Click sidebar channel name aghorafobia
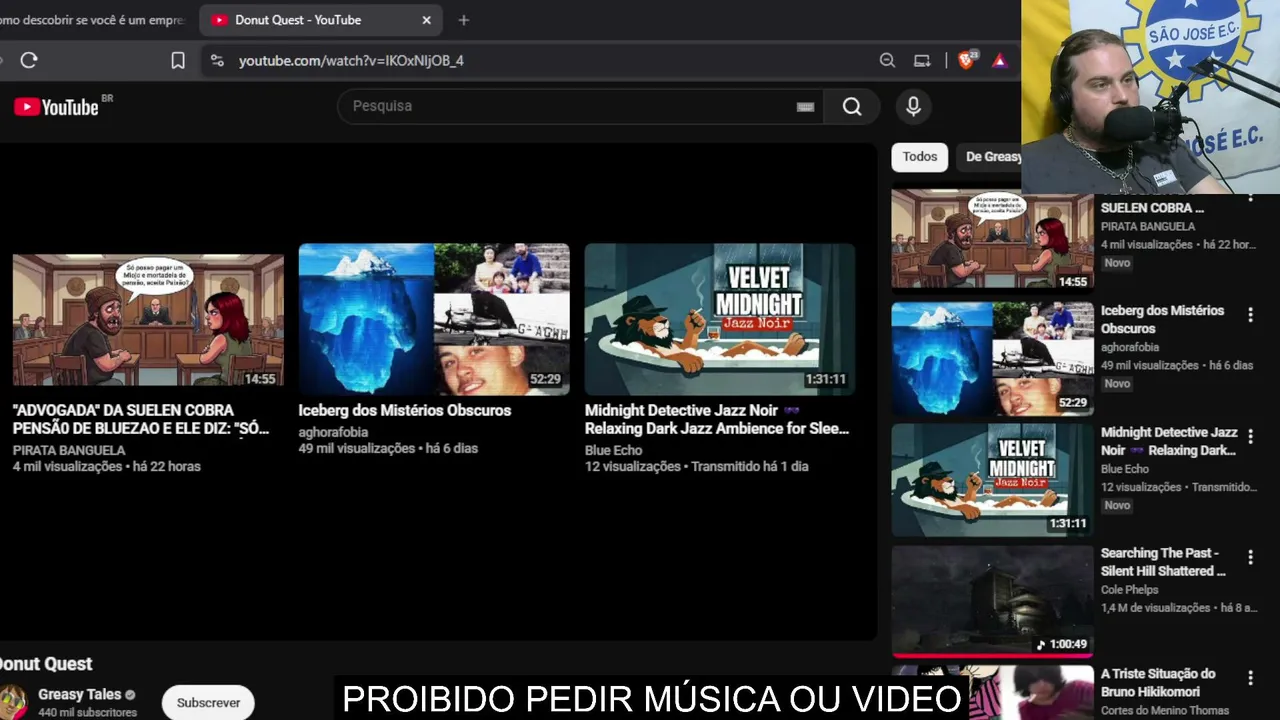1280x720 pixels. point(1130,347)
